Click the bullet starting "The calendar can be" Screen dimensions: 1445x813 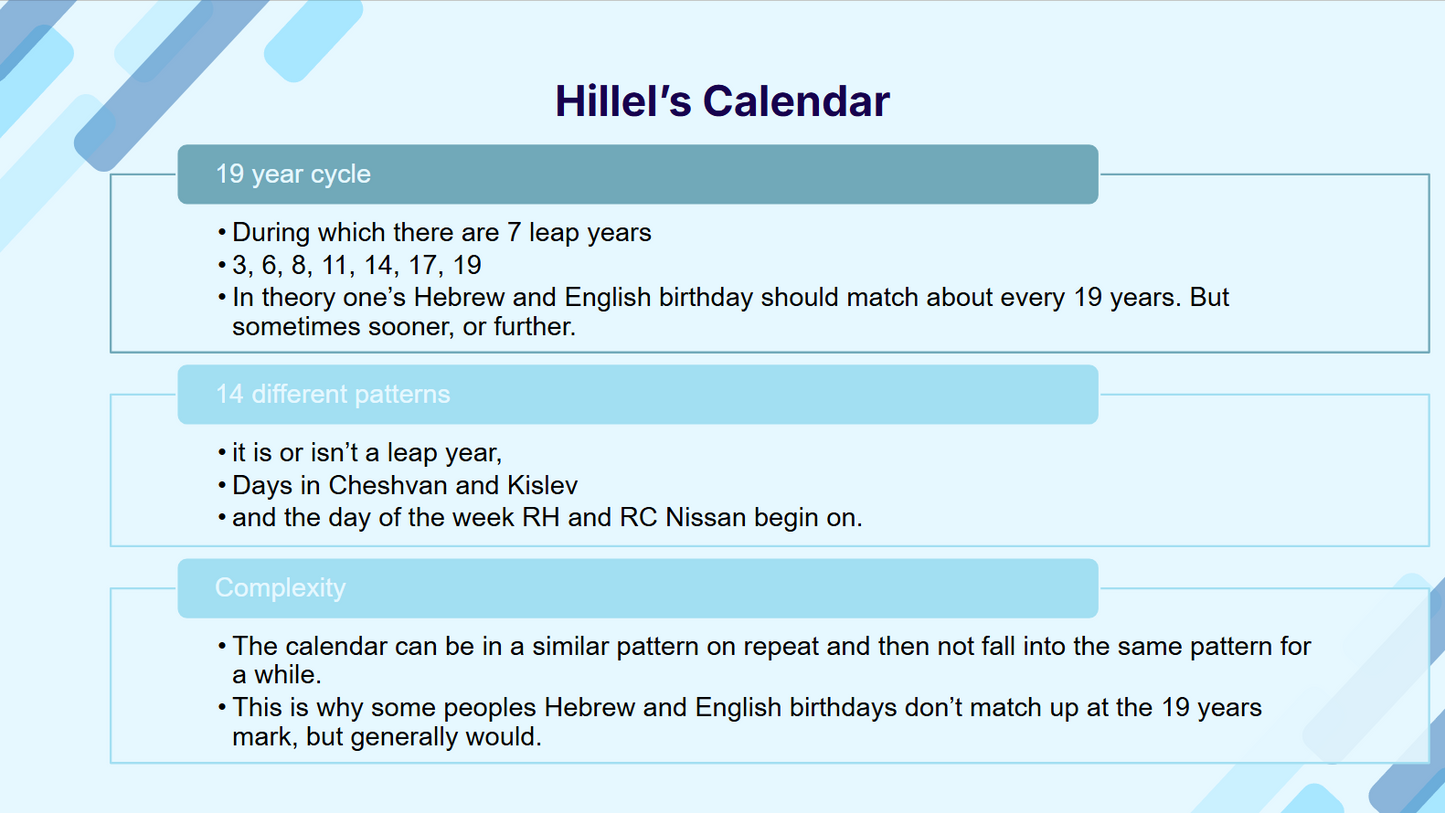tap(770, 646)
